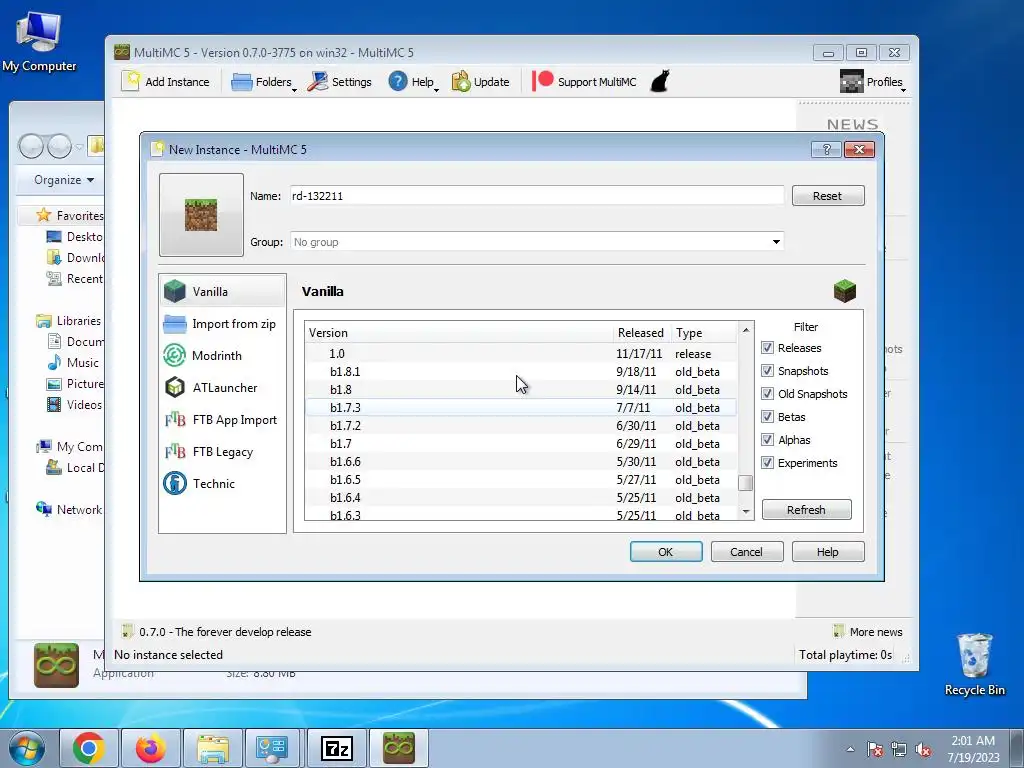The image size is (1024, 768).
Task: Sort the list by Version column header
Action: pos(459,332)
